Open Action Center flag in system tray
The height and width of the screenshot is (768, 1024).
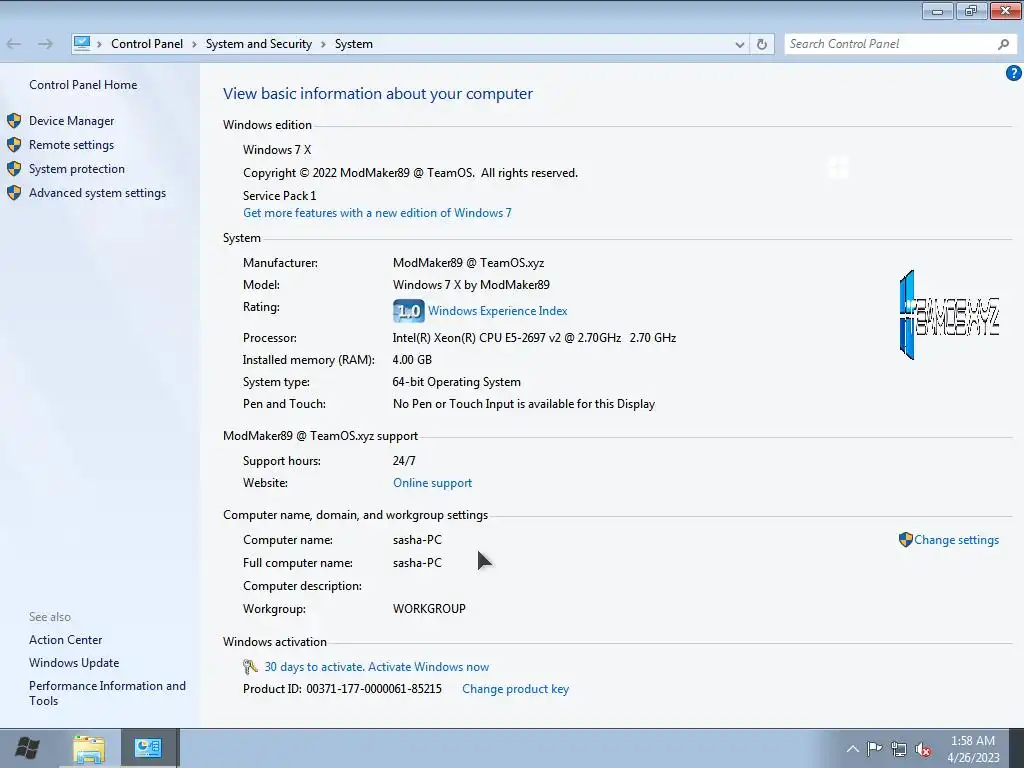874,748
